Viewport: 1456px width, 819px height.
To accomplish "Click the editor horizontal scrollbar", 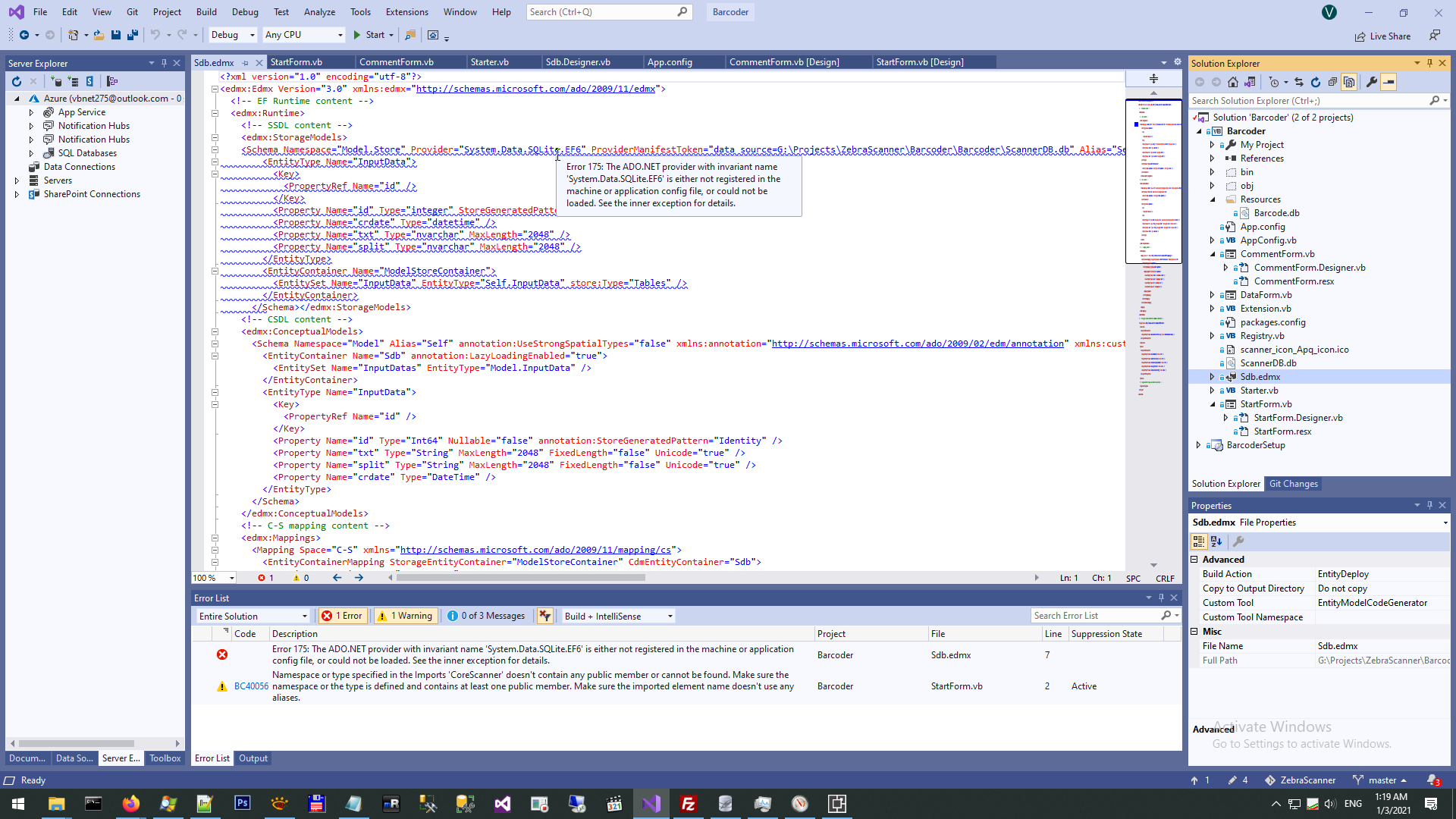I will tap(520, 578).
